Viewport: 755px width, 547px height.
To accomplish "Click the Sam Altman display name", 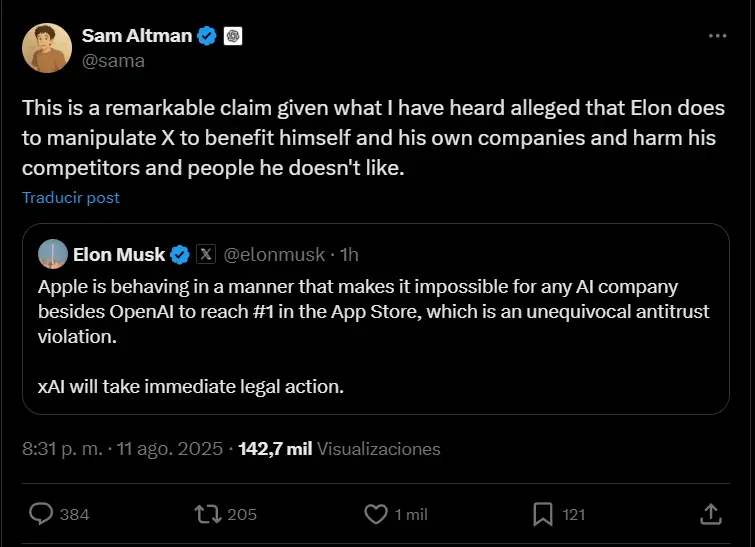I will click(138, 36).
